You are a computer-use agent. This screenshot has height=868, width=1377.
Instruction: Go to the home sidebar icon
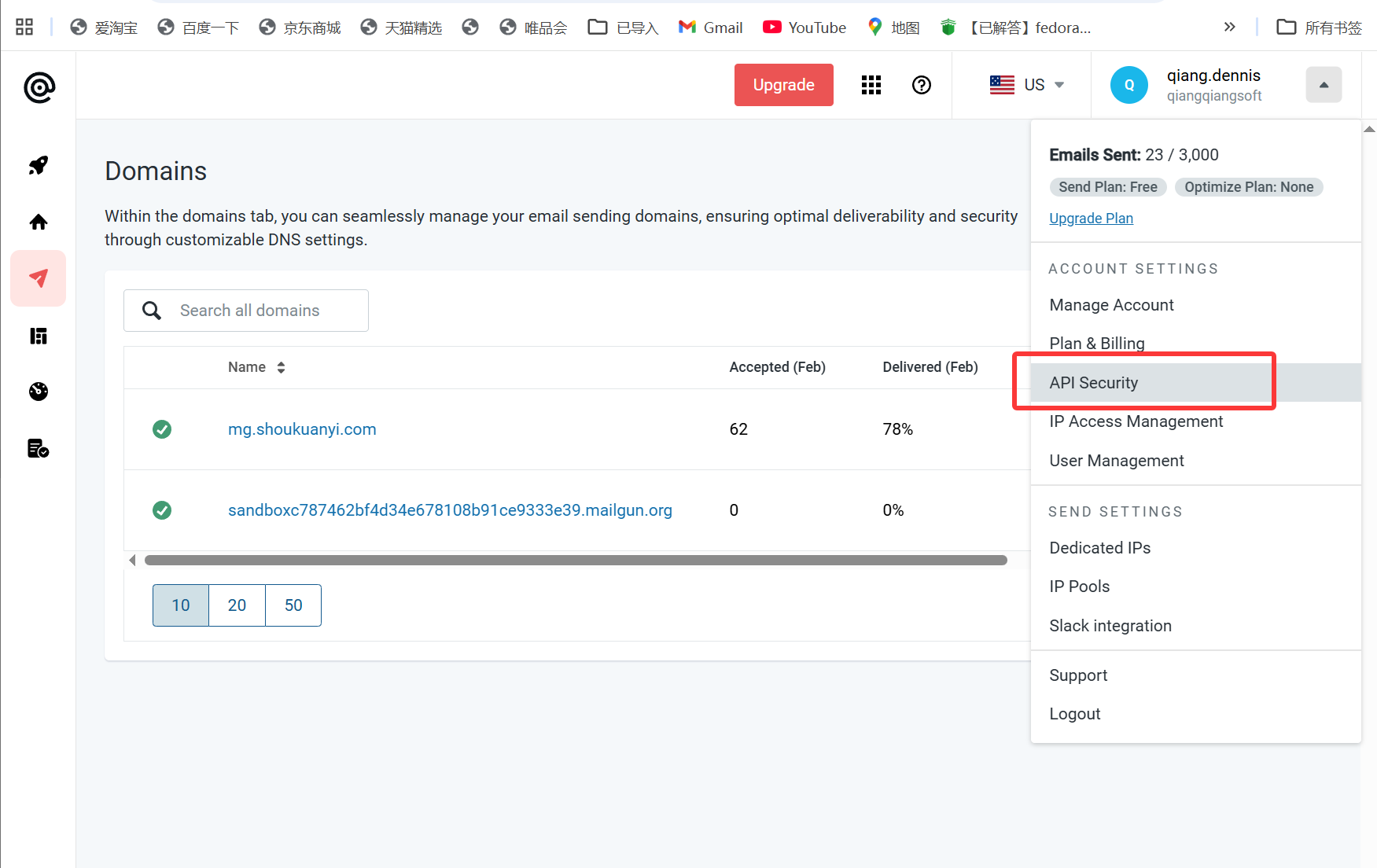tap(39, 223)
